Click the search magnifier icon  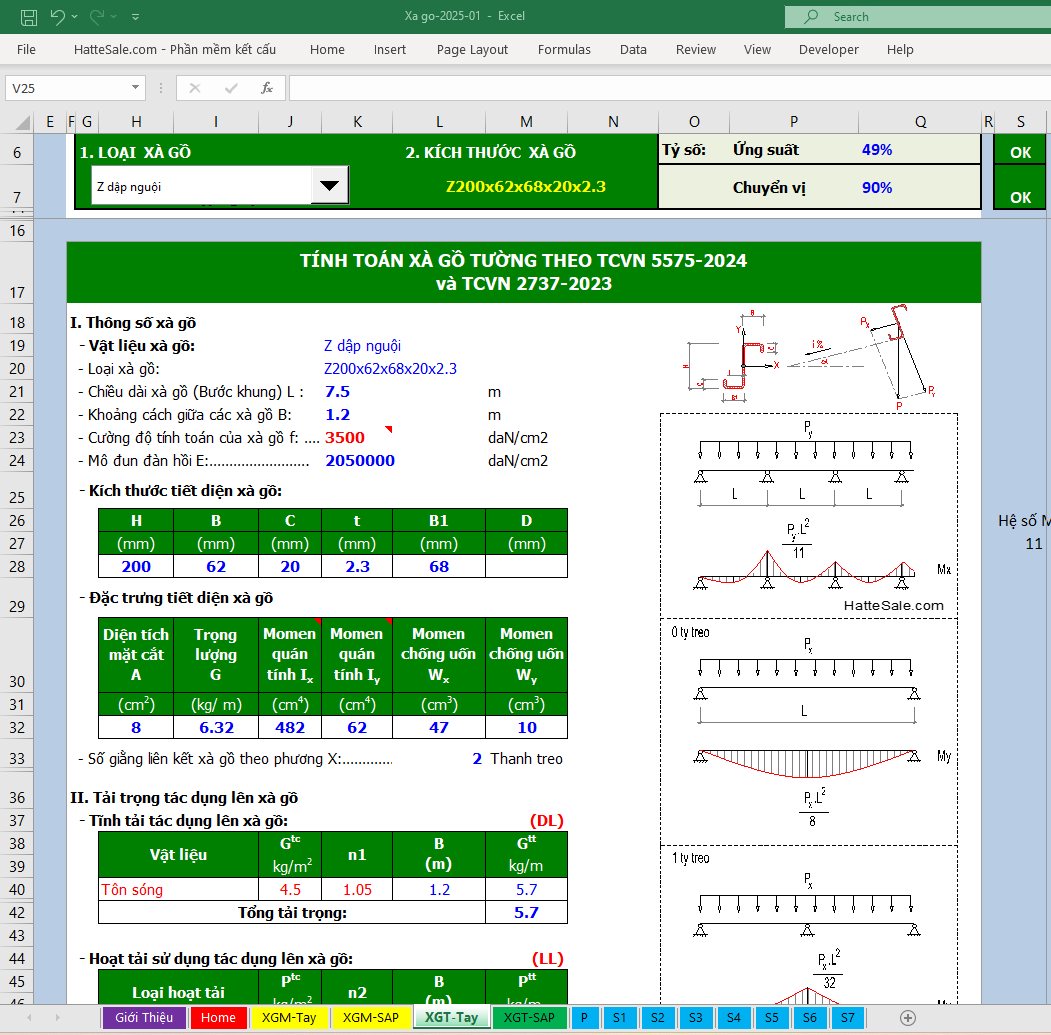(811, 16)
